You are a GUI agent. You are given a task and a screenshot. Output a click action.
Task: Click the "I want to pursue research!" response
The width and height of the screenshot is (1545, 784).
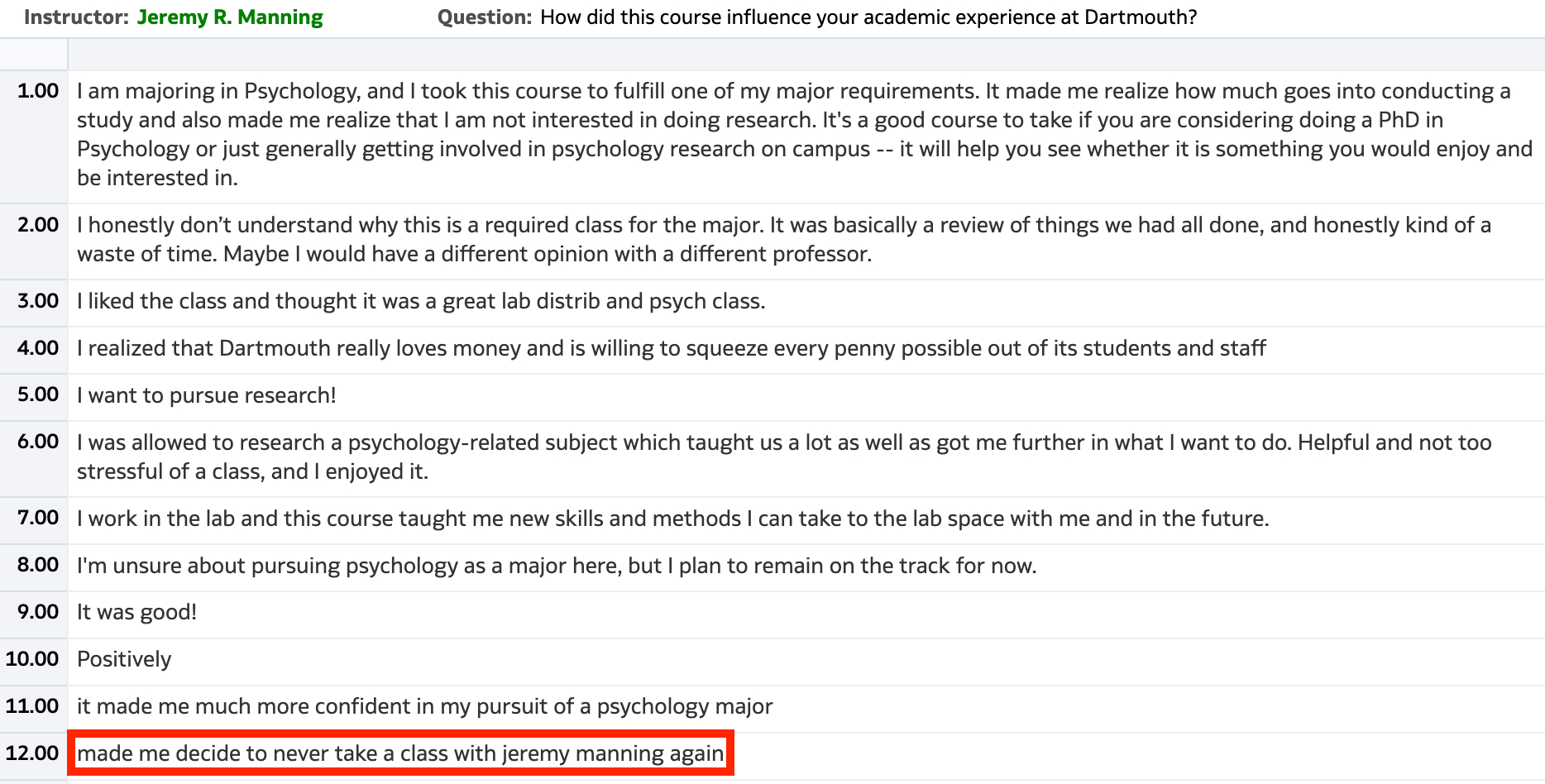point(207,395)
